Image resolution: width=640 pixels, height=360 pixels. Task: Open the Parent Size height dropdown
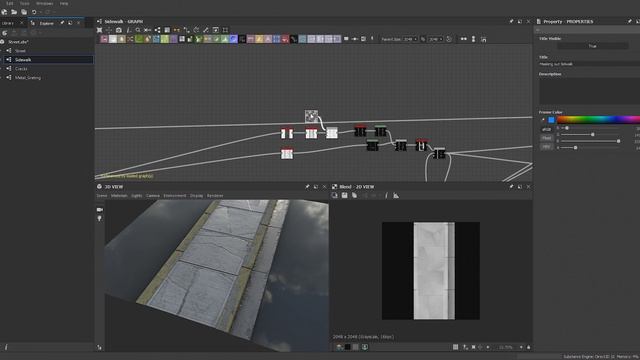(436, 40)
